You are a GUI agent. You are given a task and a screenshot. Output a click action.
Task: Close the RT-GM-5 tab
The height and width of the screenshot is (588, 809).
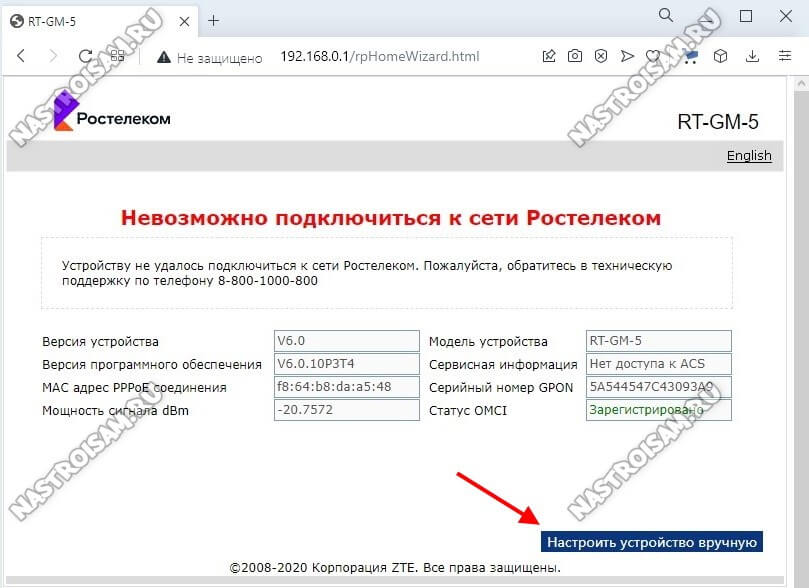tap(184, 19)
